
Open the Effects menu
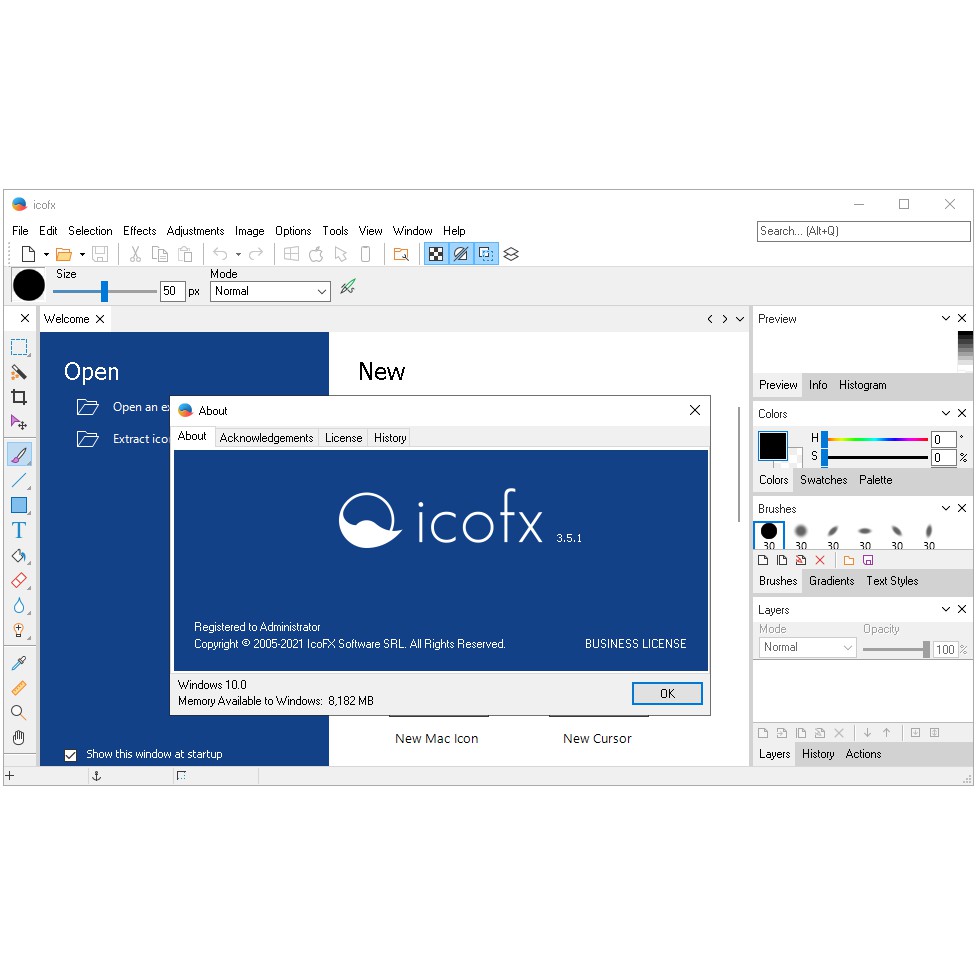coord(140,231)
